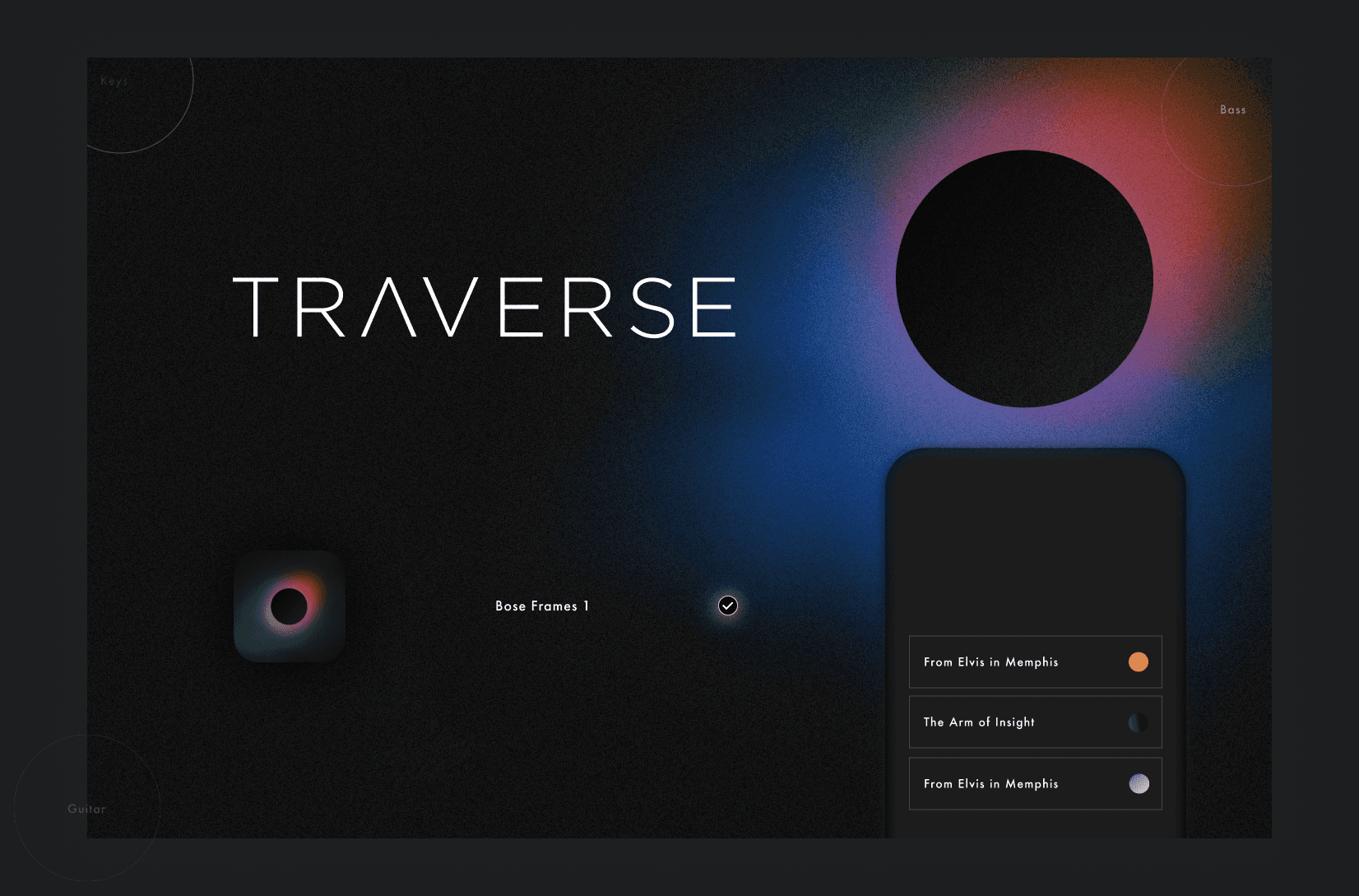Select the Guitar instrument circle
1359x896 pixels.
[x=86, y=808]
